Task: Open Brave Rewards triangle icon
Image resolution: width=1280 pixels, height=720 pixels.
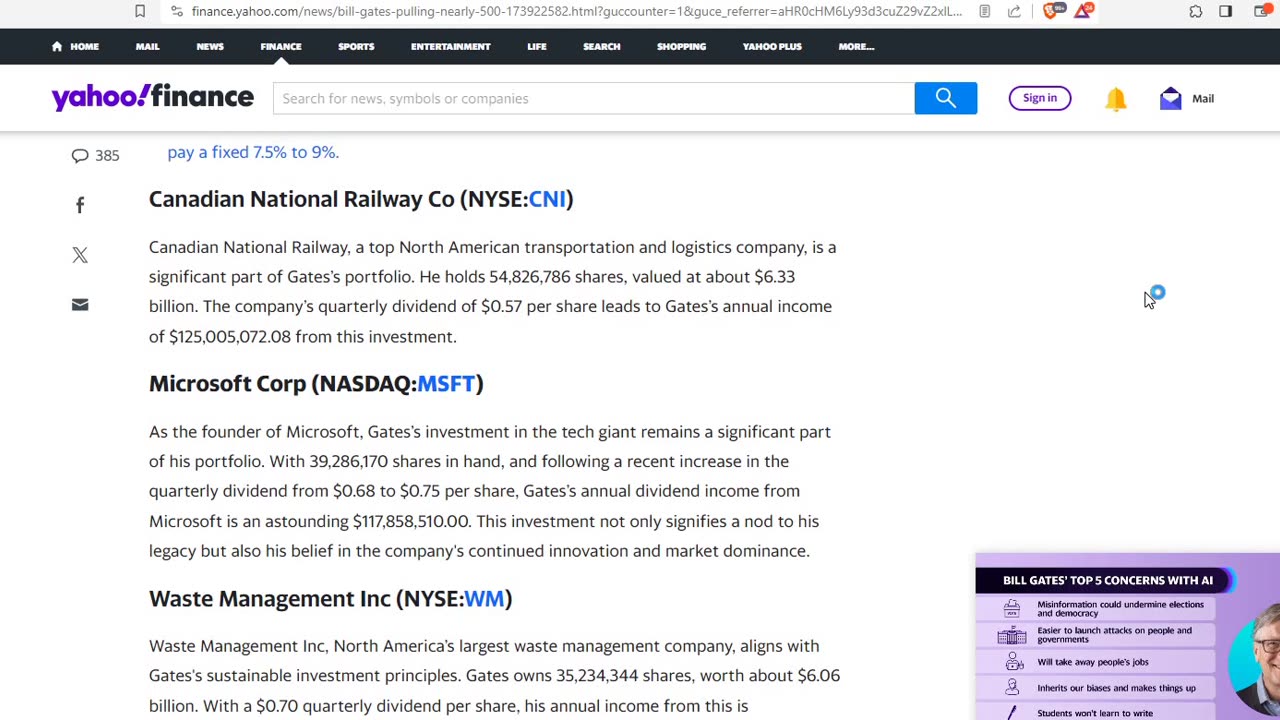Action: (1084, 11)
